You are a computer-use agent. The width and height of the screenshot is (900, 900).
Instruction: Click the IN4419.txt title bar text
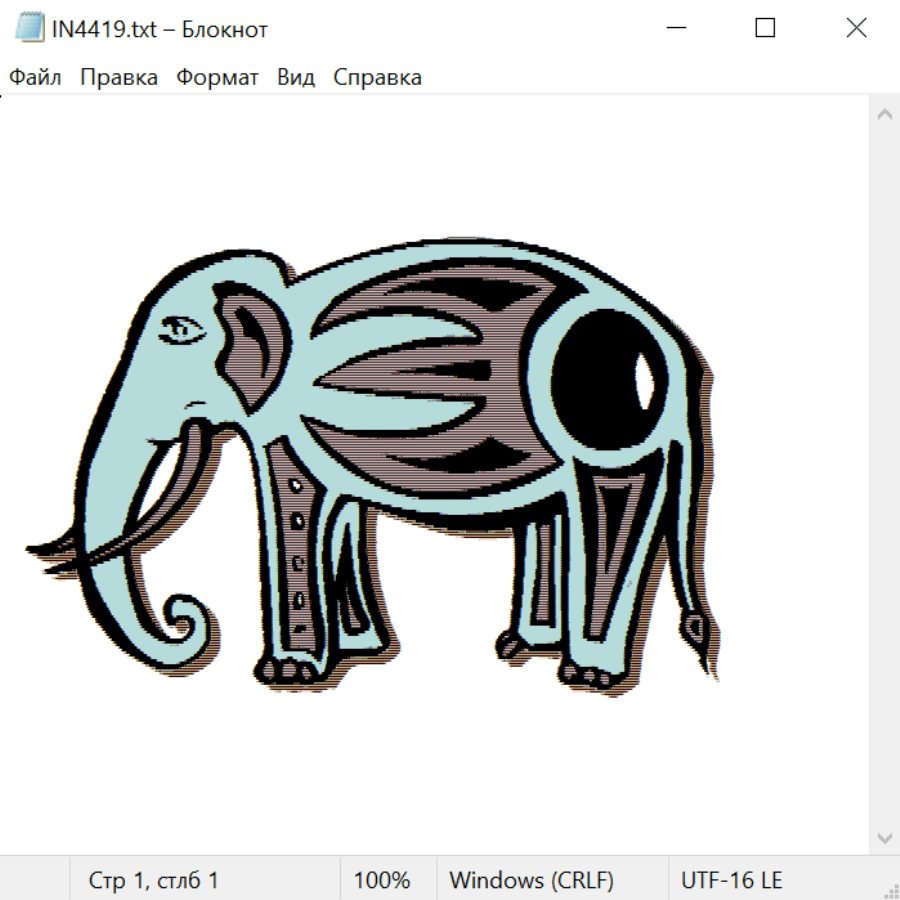[160, 29]
